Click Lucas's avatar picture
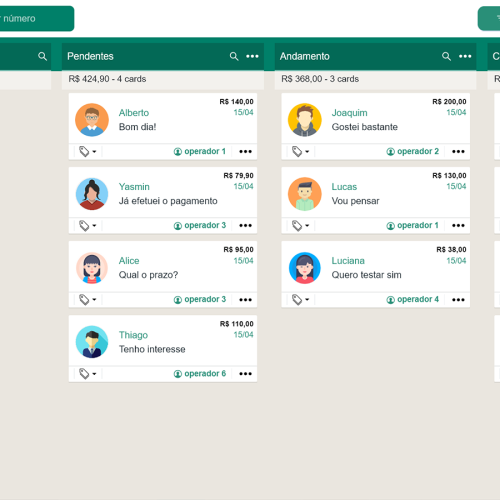The image size is (500, 500). tap(305, 194)
